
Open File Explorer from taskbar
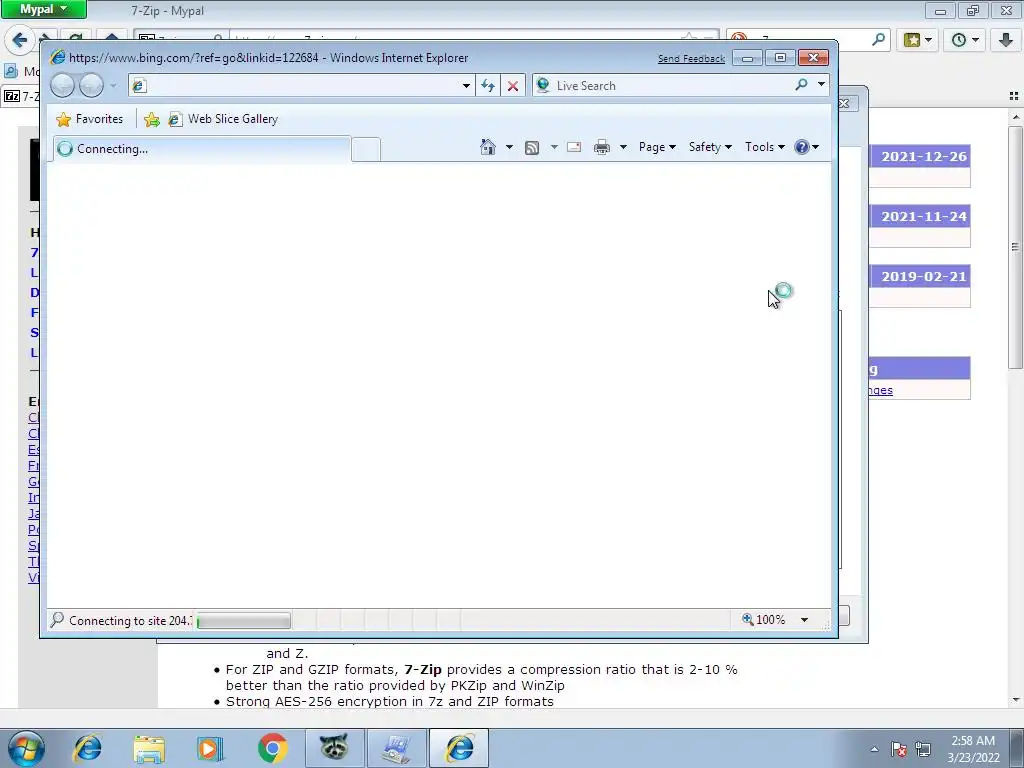149,748
